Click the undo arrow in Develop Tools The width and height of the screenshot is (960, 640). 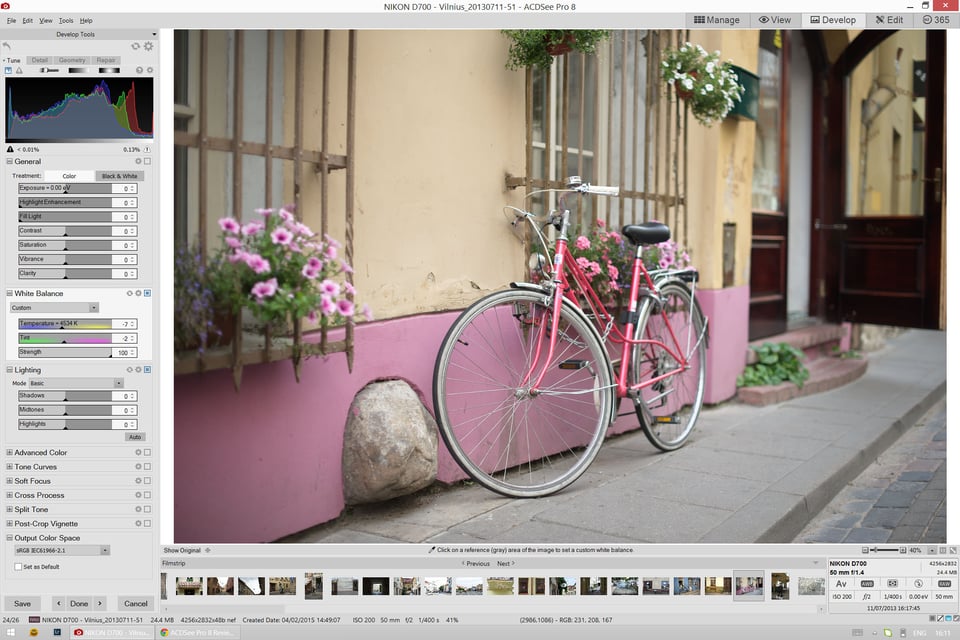point(7,47)
